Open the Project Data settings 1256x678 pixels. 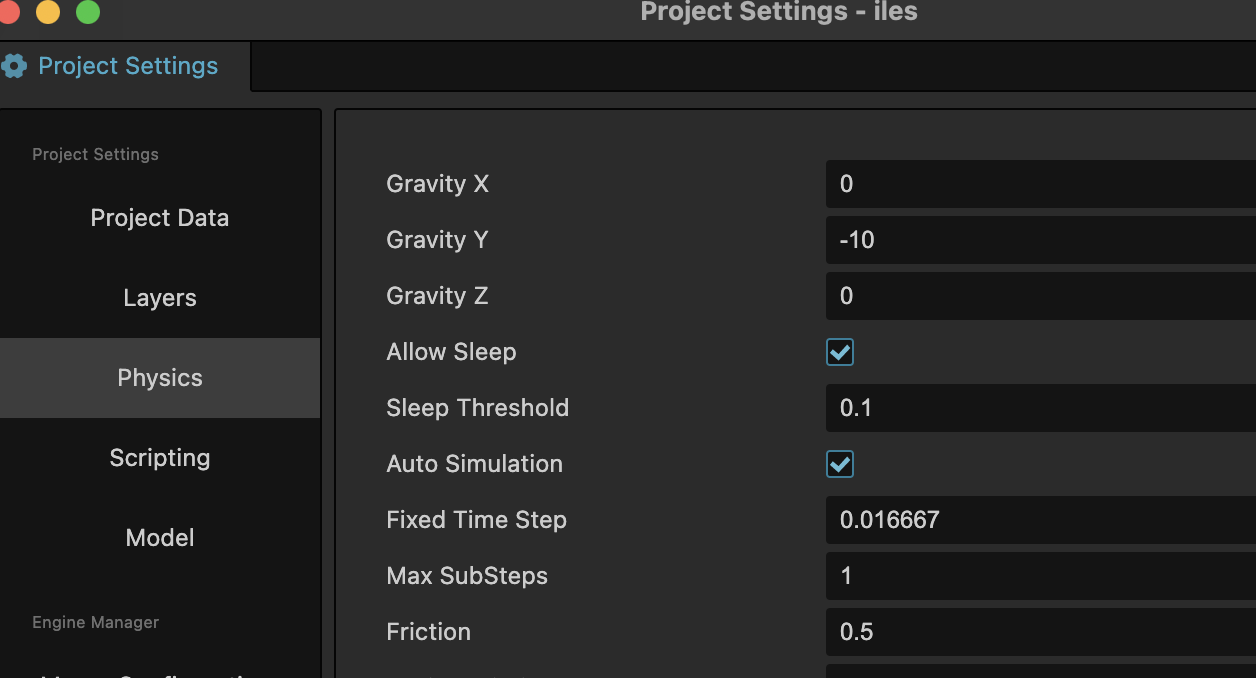click(x=160, y=218)
